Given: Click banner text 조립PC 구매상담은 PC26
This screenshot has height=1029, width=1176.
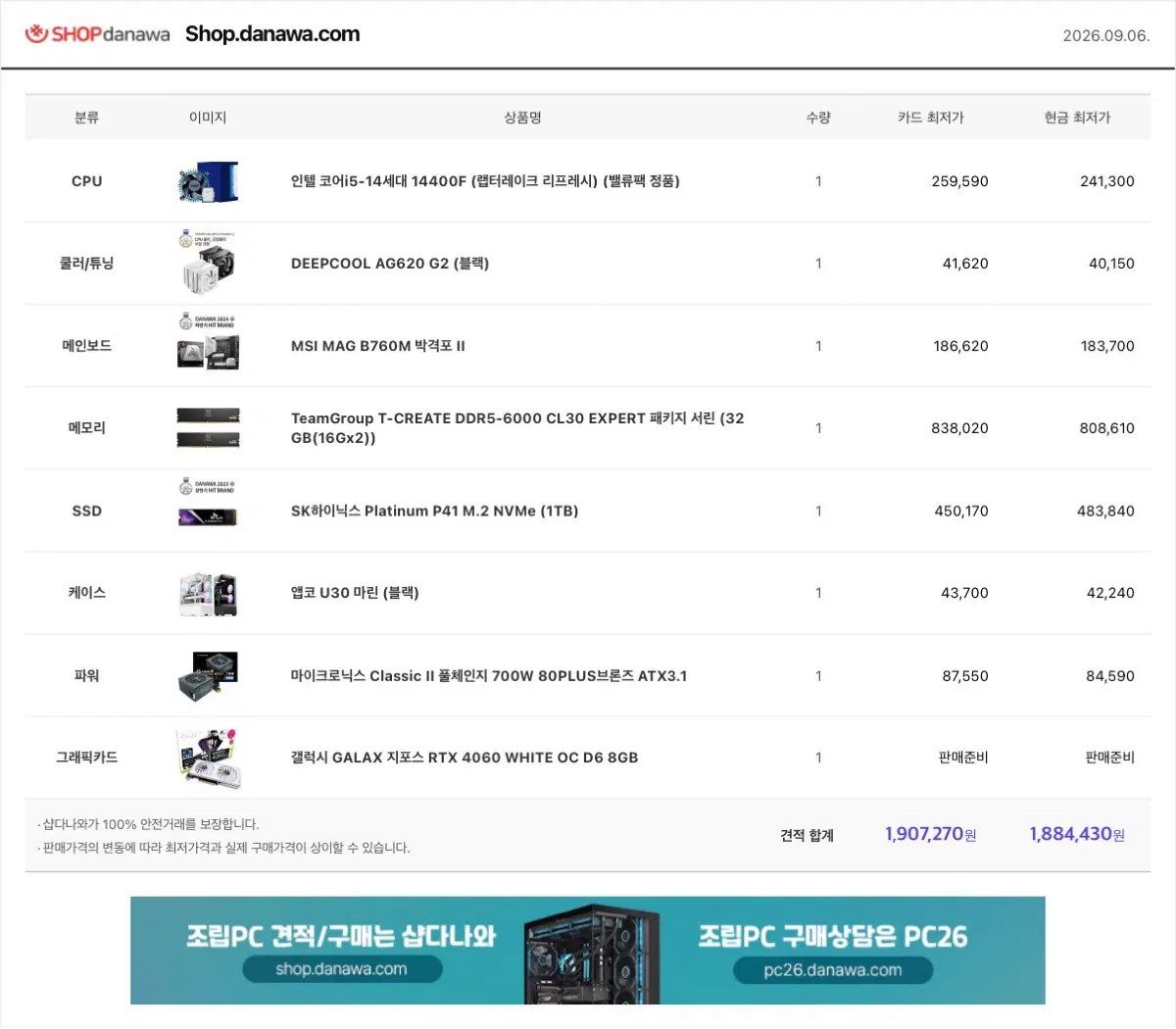Looking at the screenshot, I should coord(833,936).
